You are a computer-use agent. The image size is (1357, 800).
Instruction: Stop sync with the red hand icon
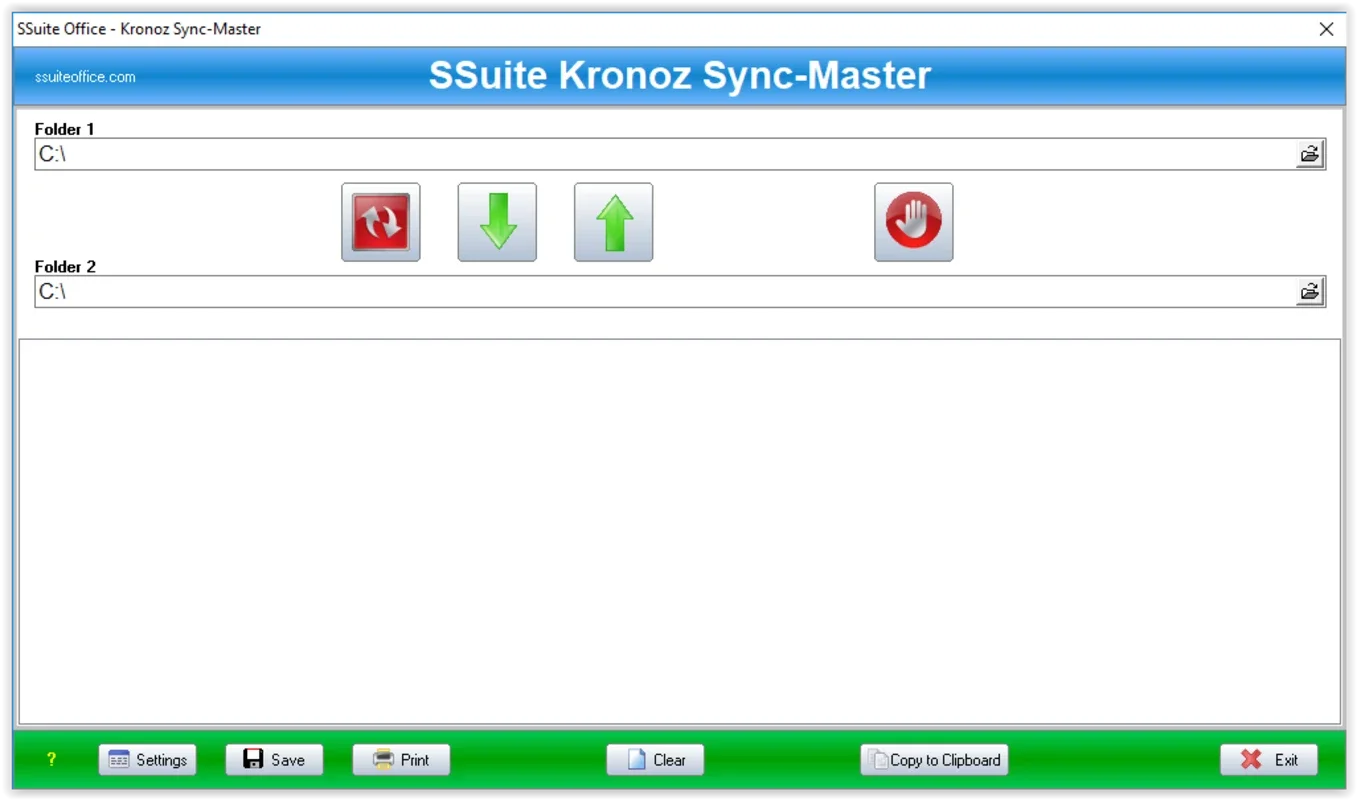coord(913,222)
